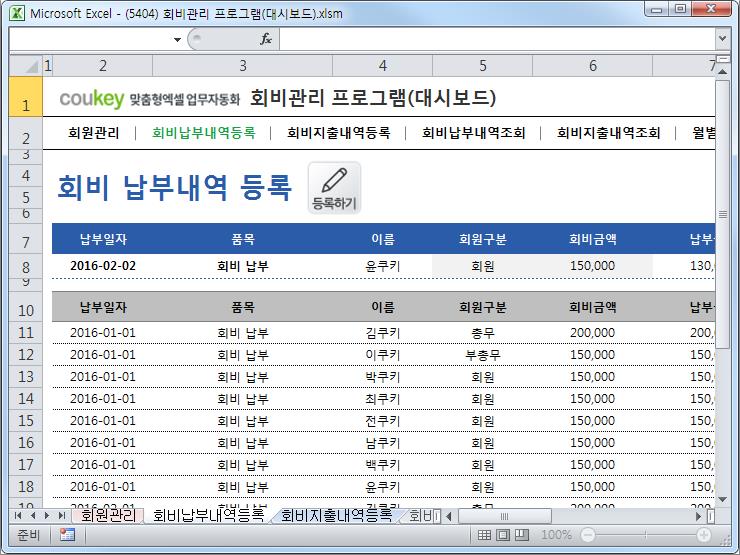
Task: Go to next sheet tab arrow
Action: (47, 515)
